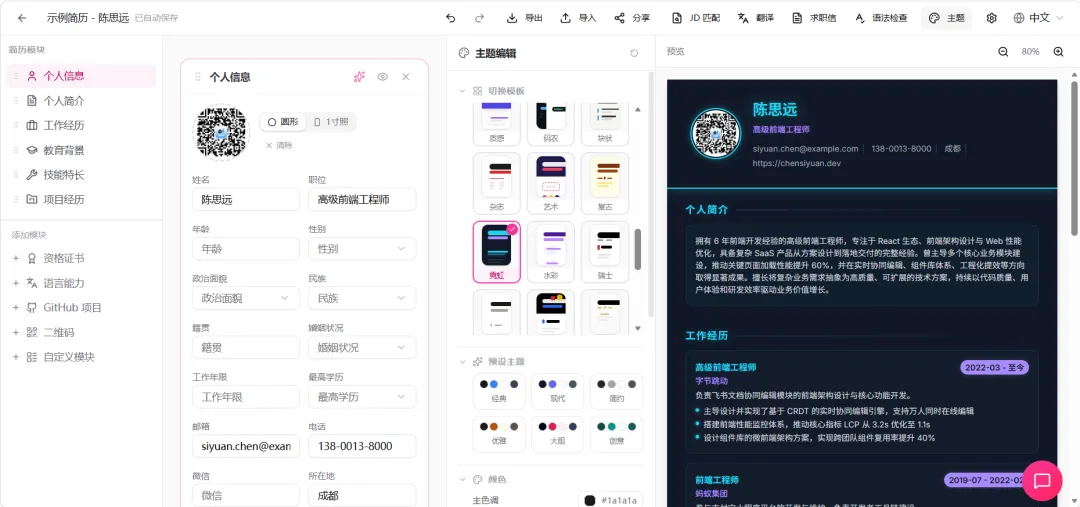Open the 最高学历 dropdown

coord(362,397)
